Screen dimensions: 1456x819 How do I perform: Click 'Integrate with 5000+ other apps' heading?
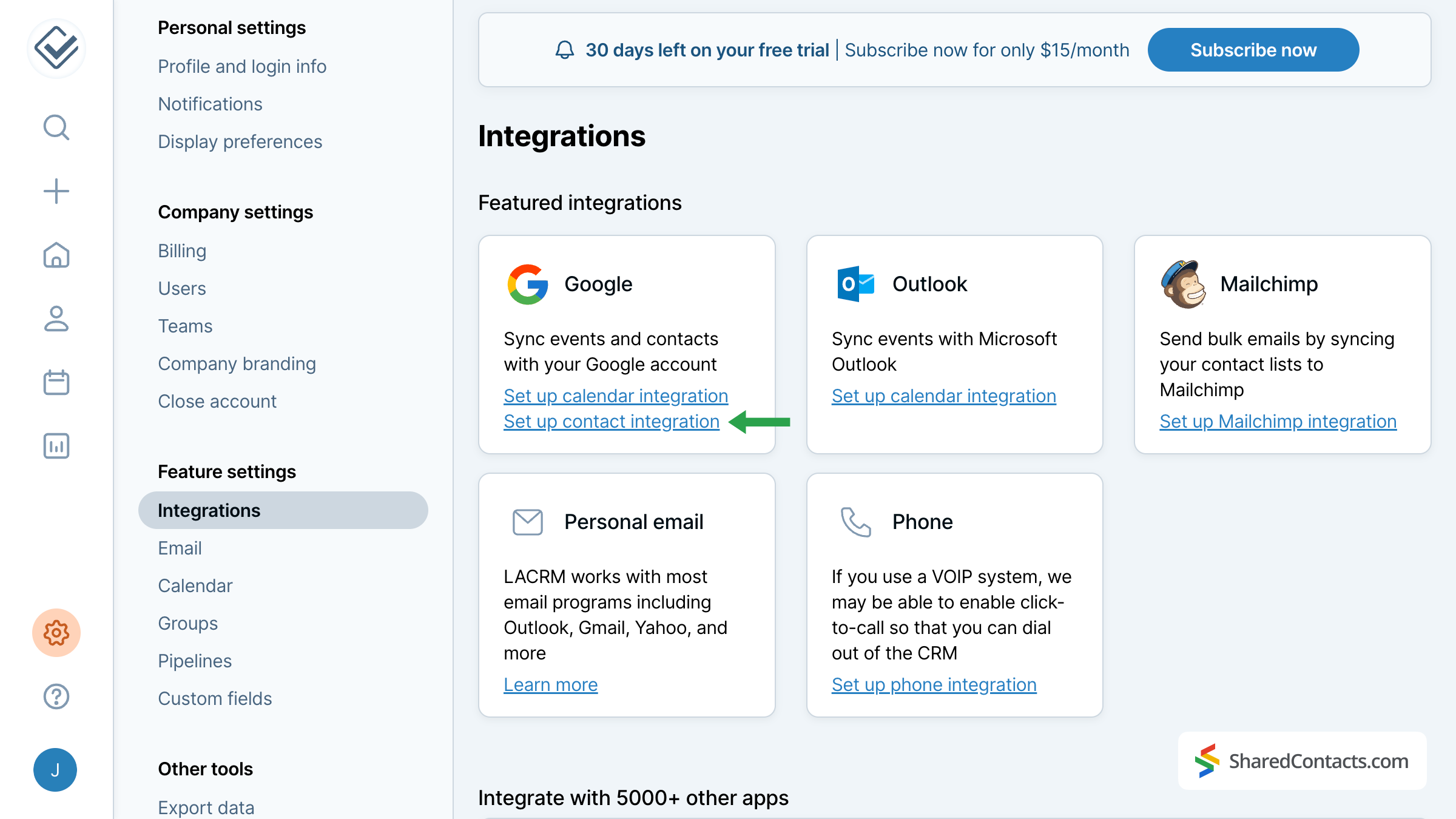point(633,798)
